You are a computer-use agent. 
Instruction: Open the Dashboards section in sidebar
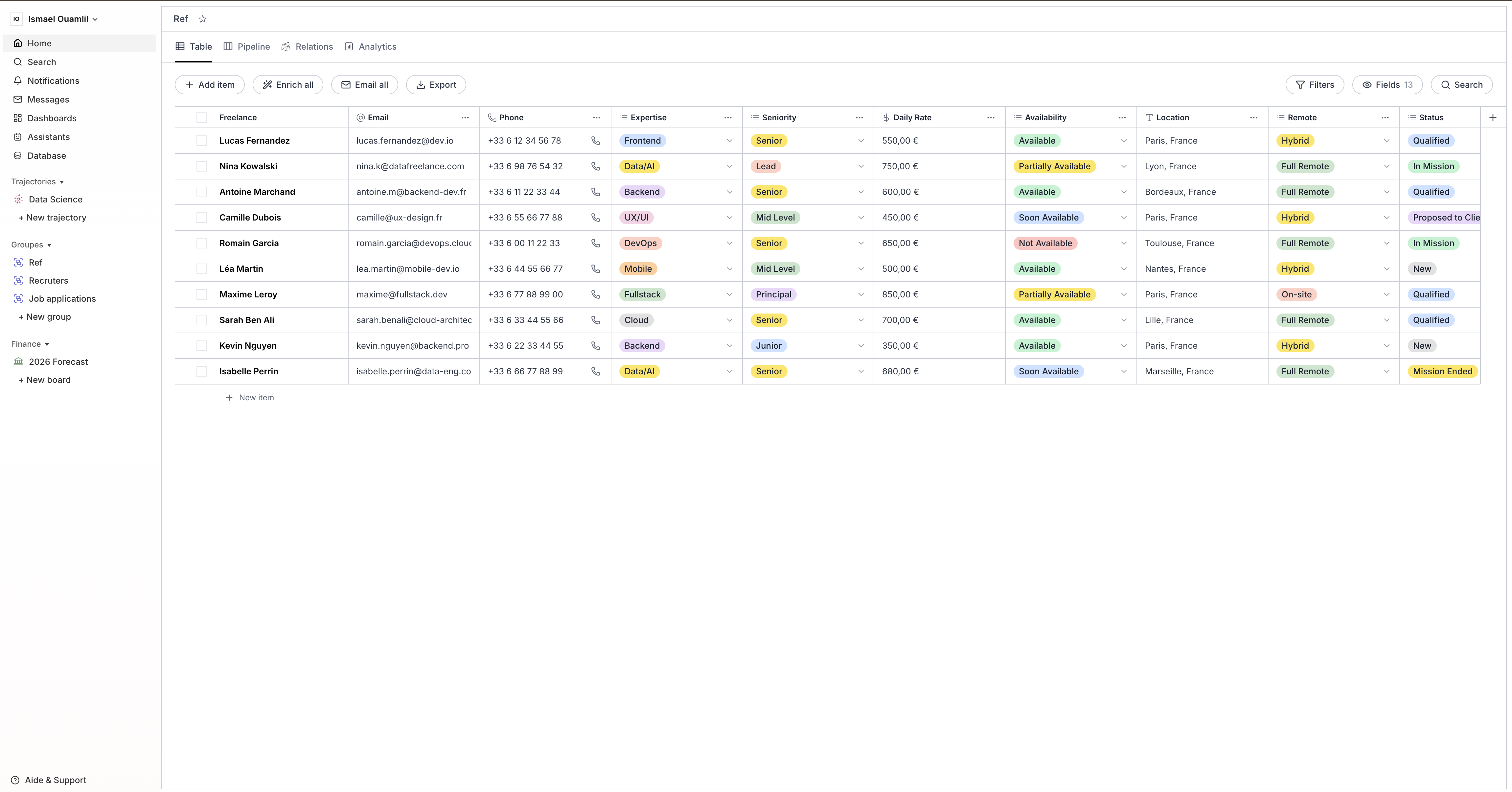(52, 118)
